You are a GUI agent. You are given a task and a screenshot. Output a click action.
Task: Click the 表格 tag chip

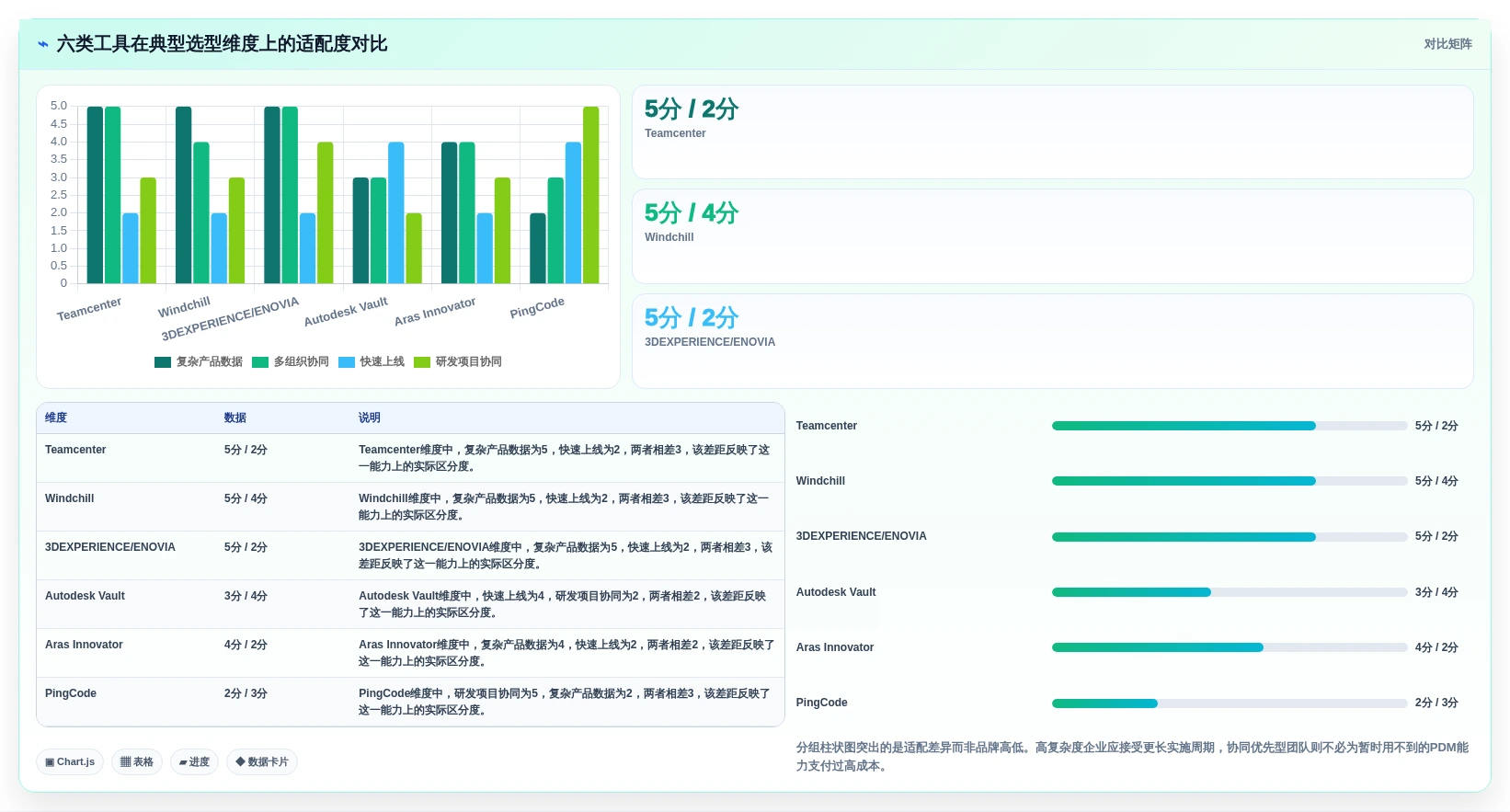click(137, 762)
